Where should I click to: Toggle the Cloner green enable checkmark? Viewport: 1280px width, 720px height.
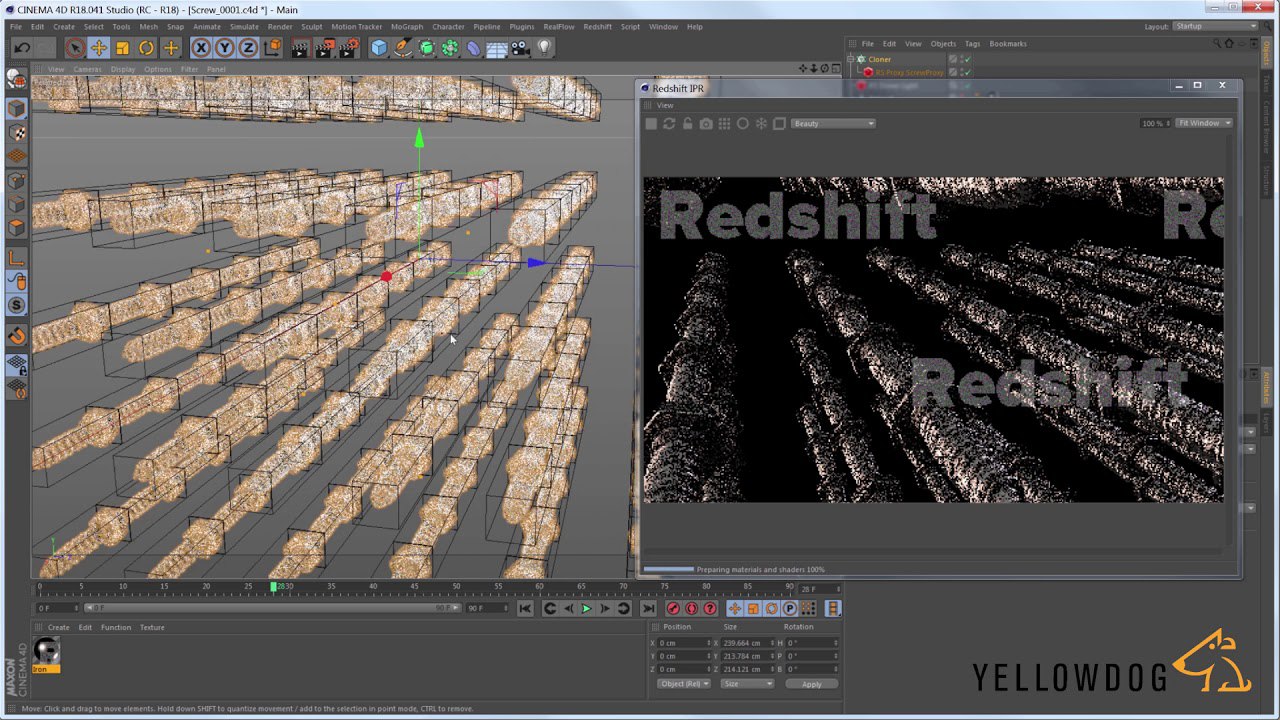pyautogui.click(x=968, y=59)
